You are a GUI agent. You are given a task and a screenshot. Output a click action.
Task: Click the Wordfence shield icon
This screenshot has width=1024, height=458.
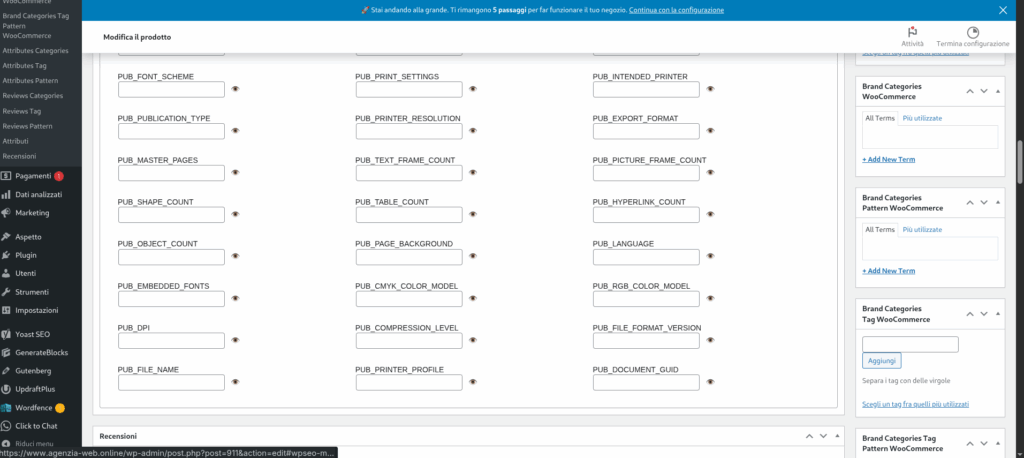point(6,408)
